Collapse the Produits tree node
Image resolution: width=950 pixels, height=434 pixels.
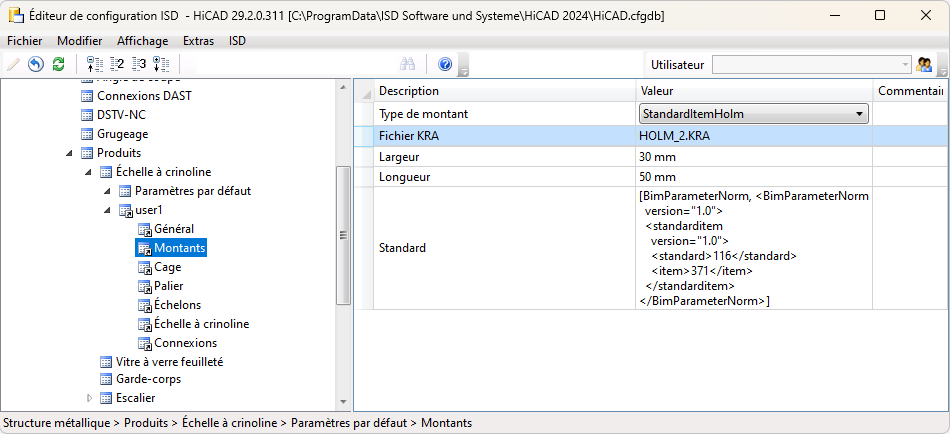point(70,153)
